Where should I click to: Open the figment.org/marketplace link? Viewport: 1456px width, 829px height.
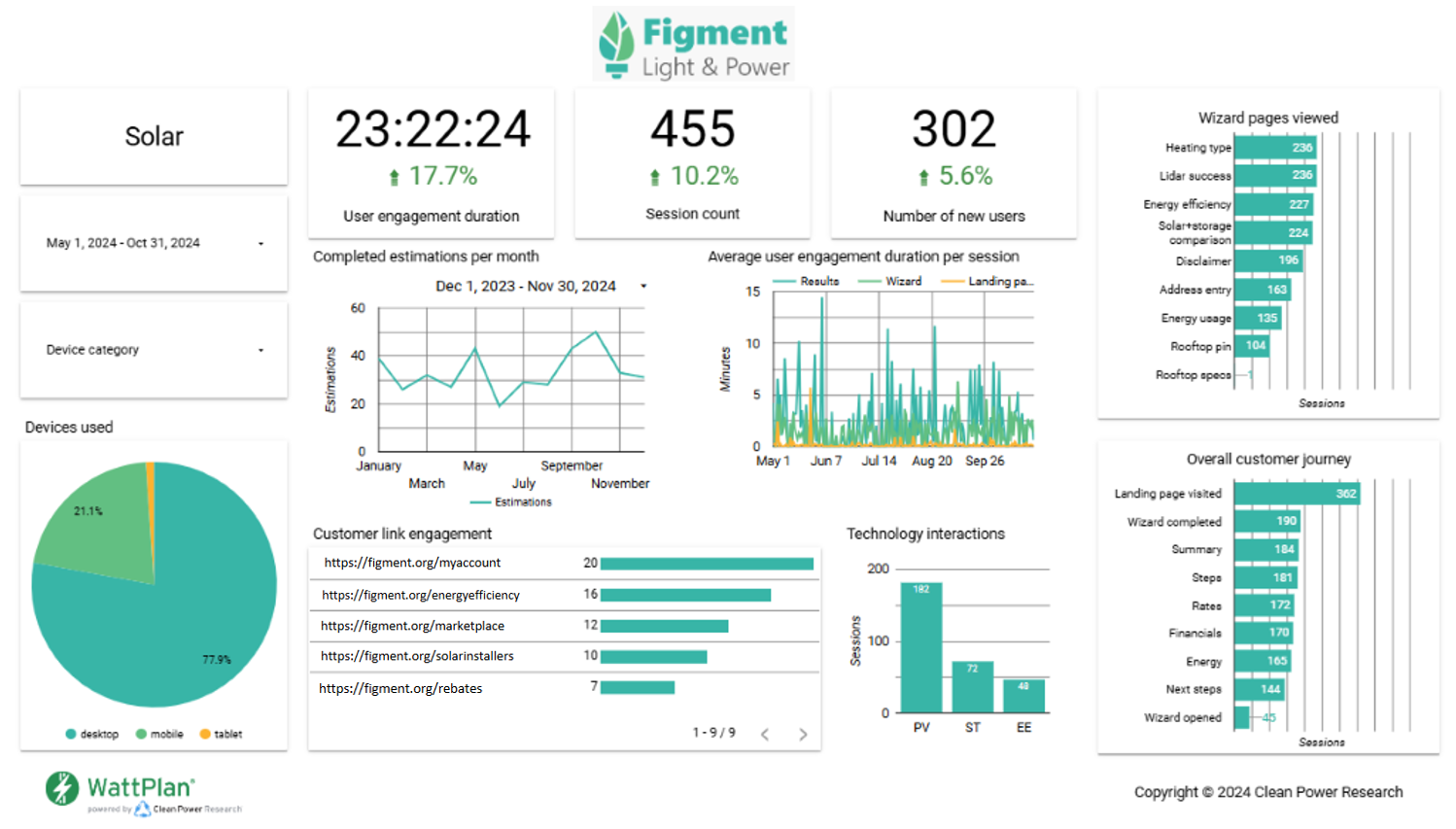click(412, 626)
